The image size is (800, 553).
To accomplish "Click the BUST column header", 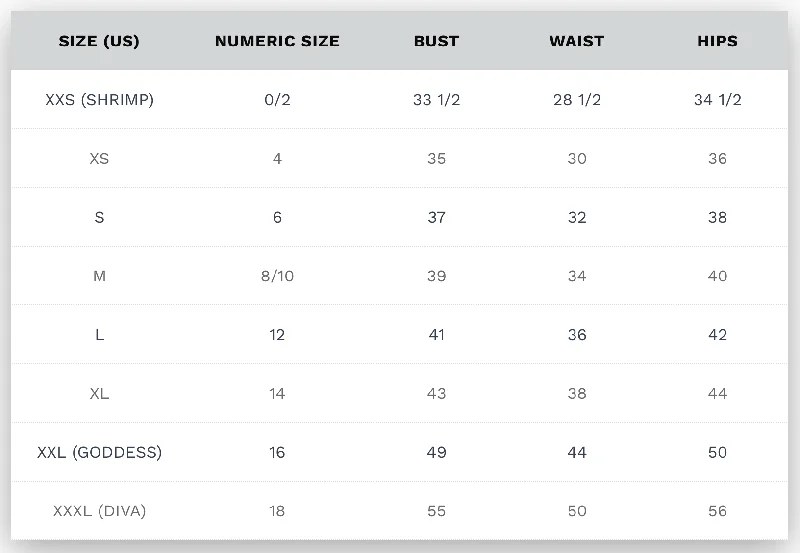I will [436, 41].
